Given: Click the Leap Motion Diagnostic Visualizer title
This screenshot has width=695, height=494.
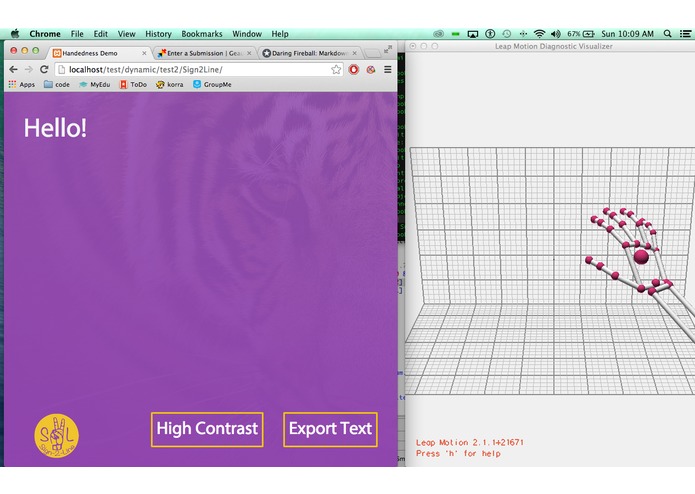Looking at the screenshot, I should tap(554, 46).
